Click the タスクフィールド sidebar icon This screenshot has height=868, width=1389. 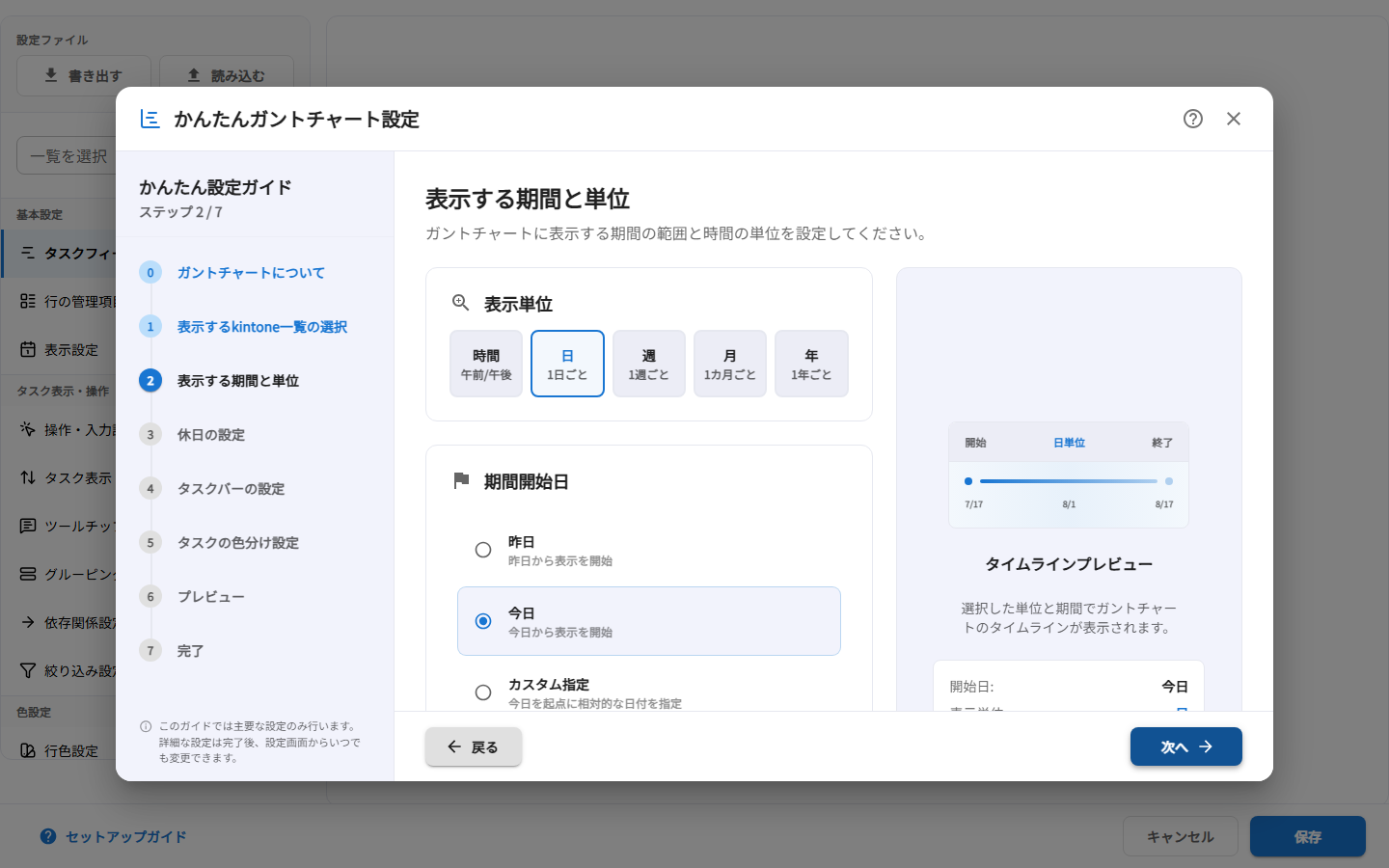28,253
